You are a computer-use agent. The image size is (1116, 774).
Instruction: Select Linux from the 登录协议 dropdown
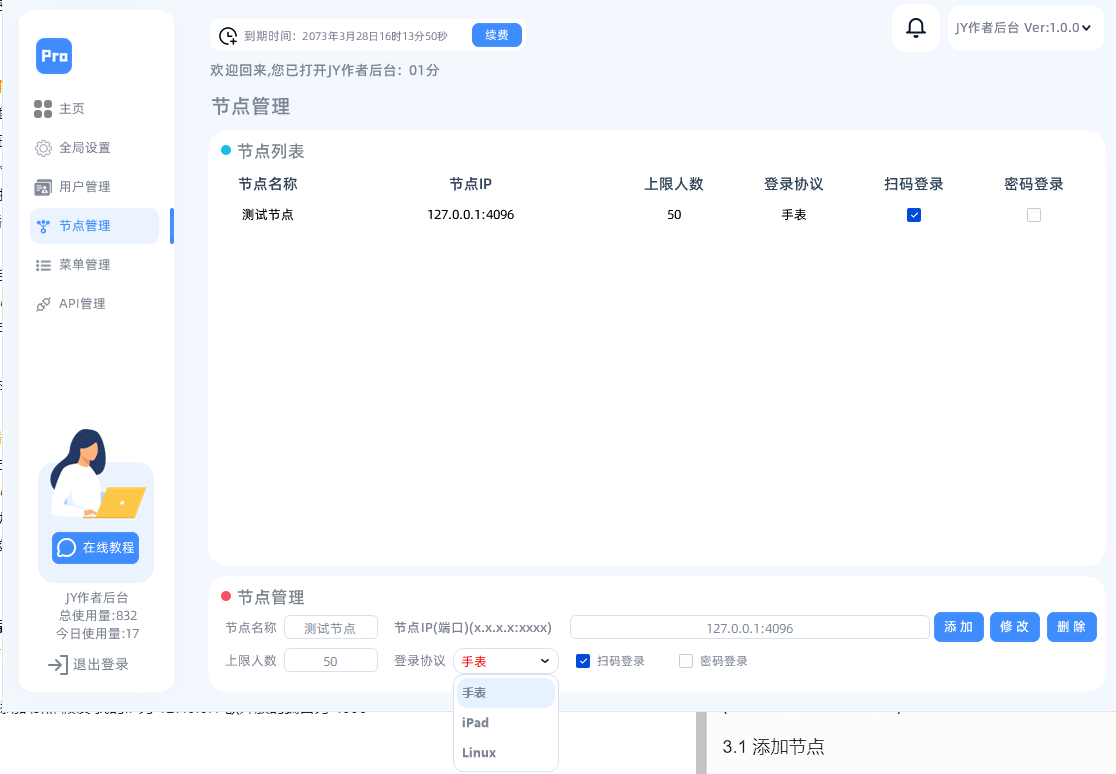coord(478,753)
